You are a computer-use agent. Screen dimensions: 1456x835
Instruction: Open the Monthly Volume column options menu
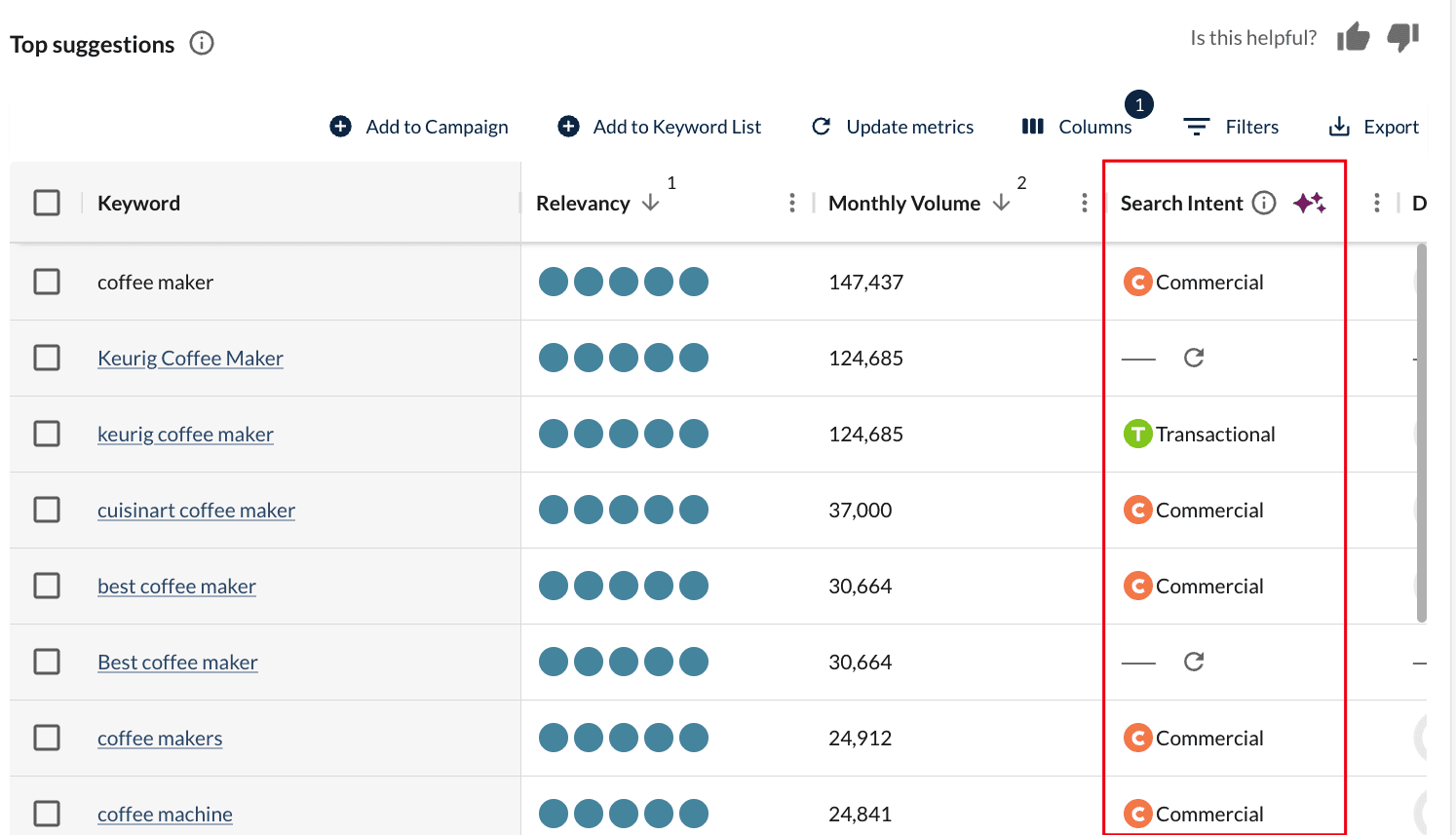tap(1085, 202)
